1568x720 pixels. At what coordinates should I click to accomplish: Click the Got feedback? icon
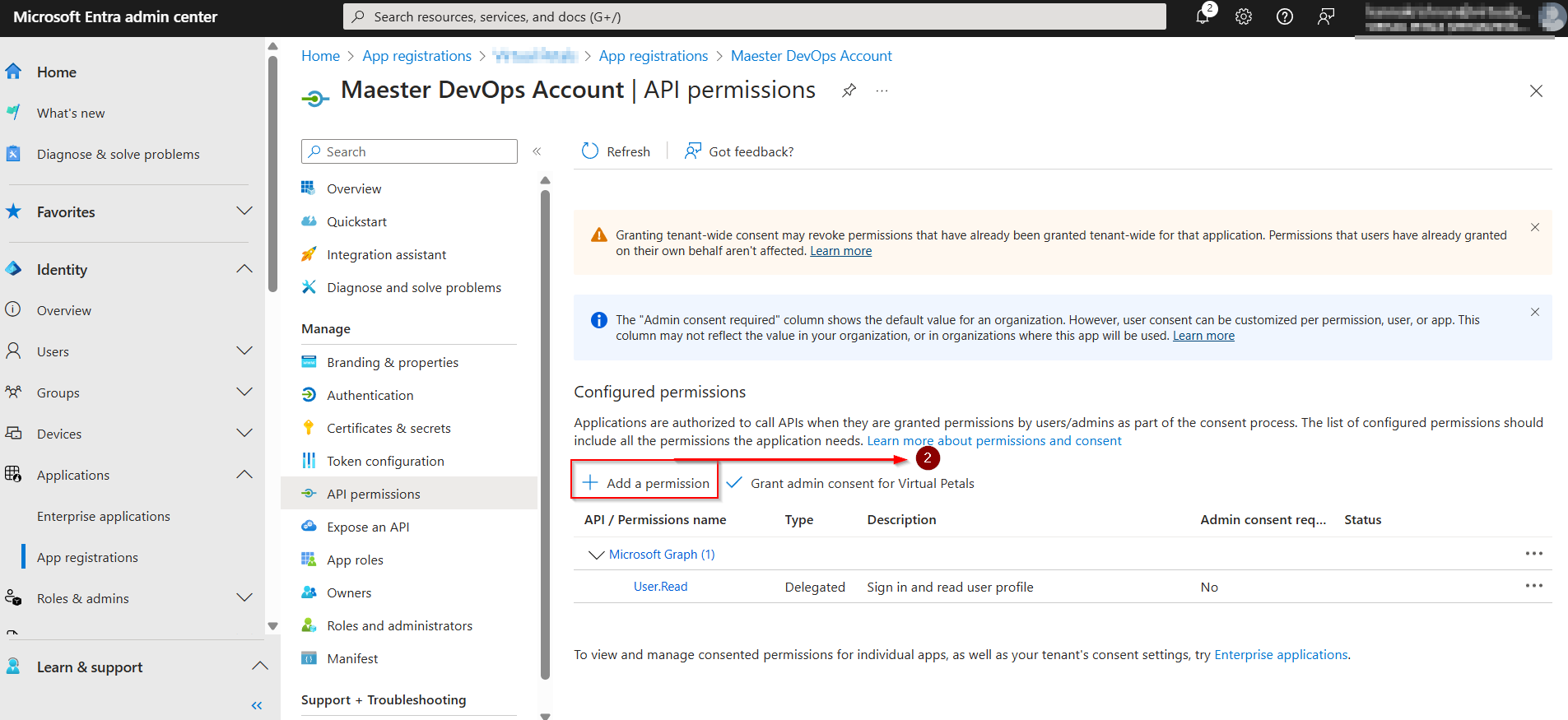point(693,151)
